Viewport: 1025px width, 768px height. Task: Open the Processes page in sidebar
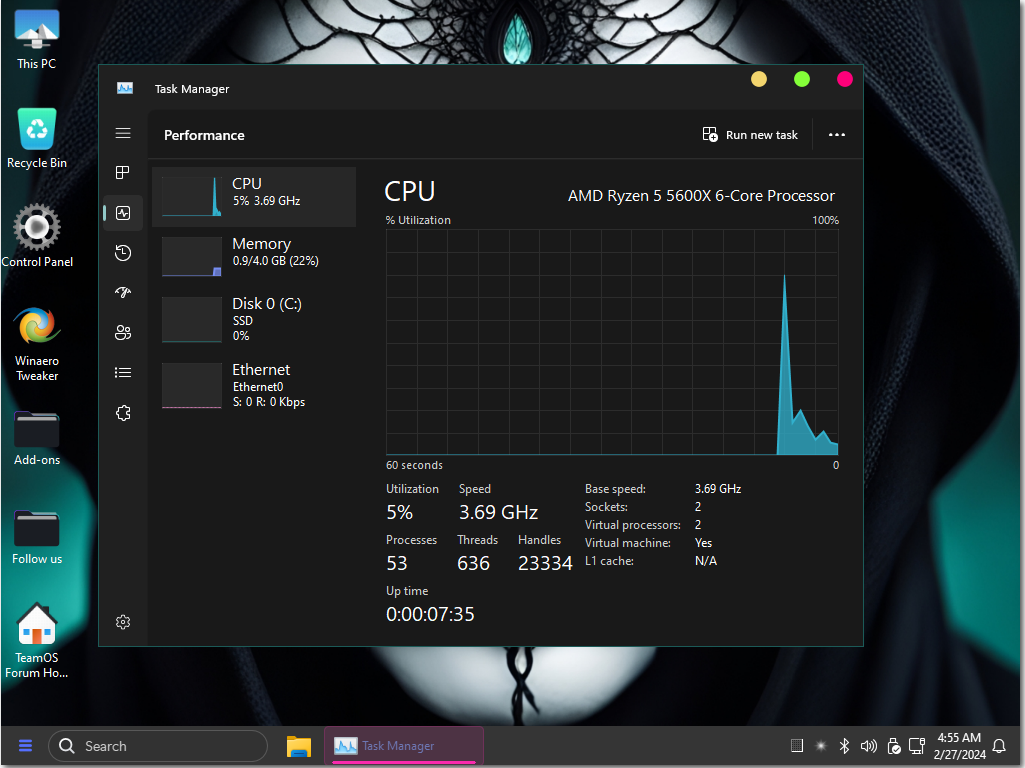(x=123, y=173)
